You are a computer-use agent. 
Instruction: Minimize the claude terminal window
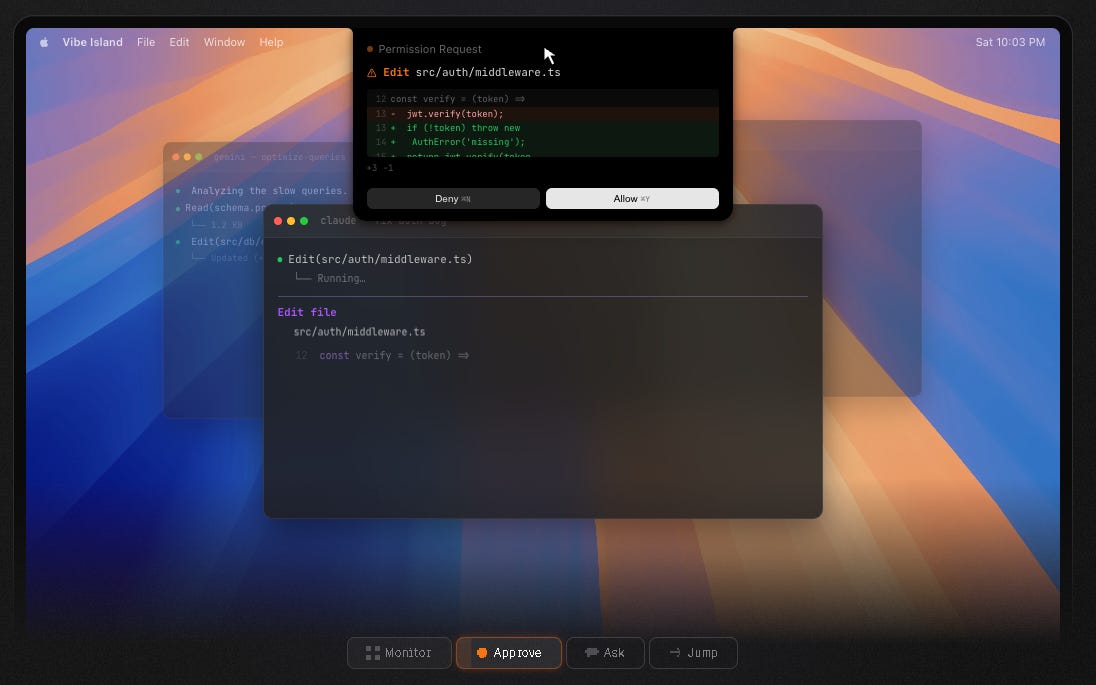pos(291,221)
